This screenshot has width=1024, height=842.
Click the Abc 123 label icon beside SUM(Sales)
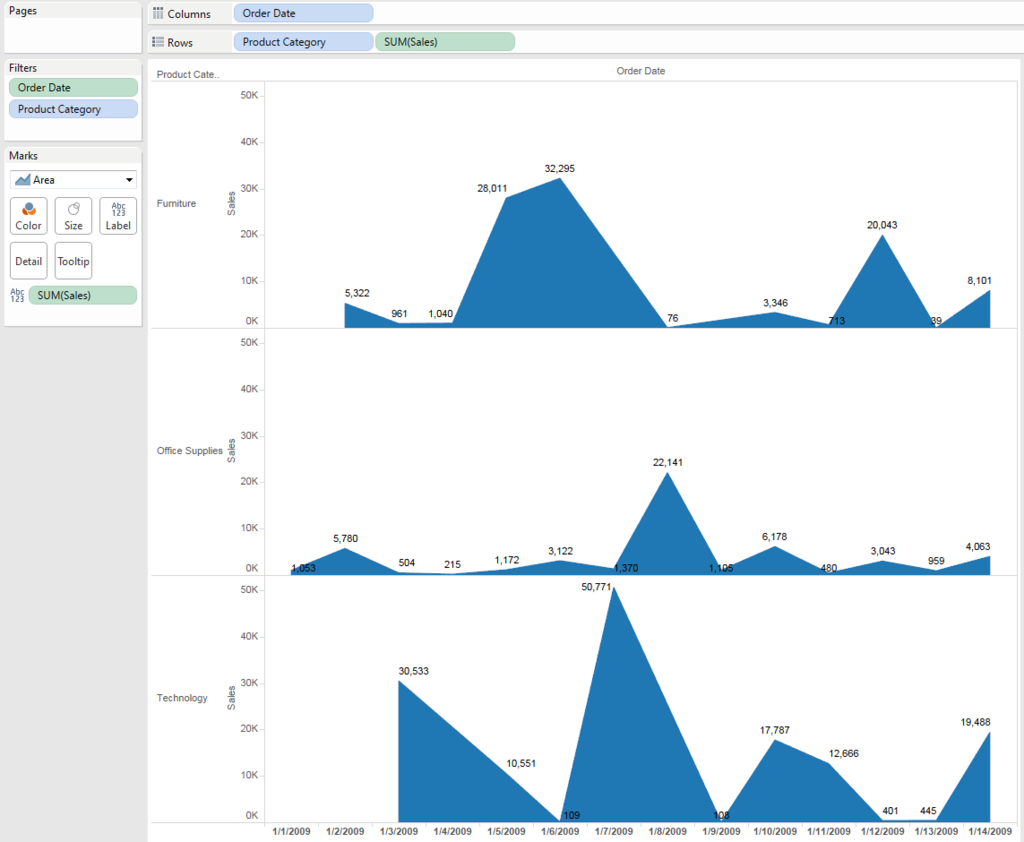[18, 295]
